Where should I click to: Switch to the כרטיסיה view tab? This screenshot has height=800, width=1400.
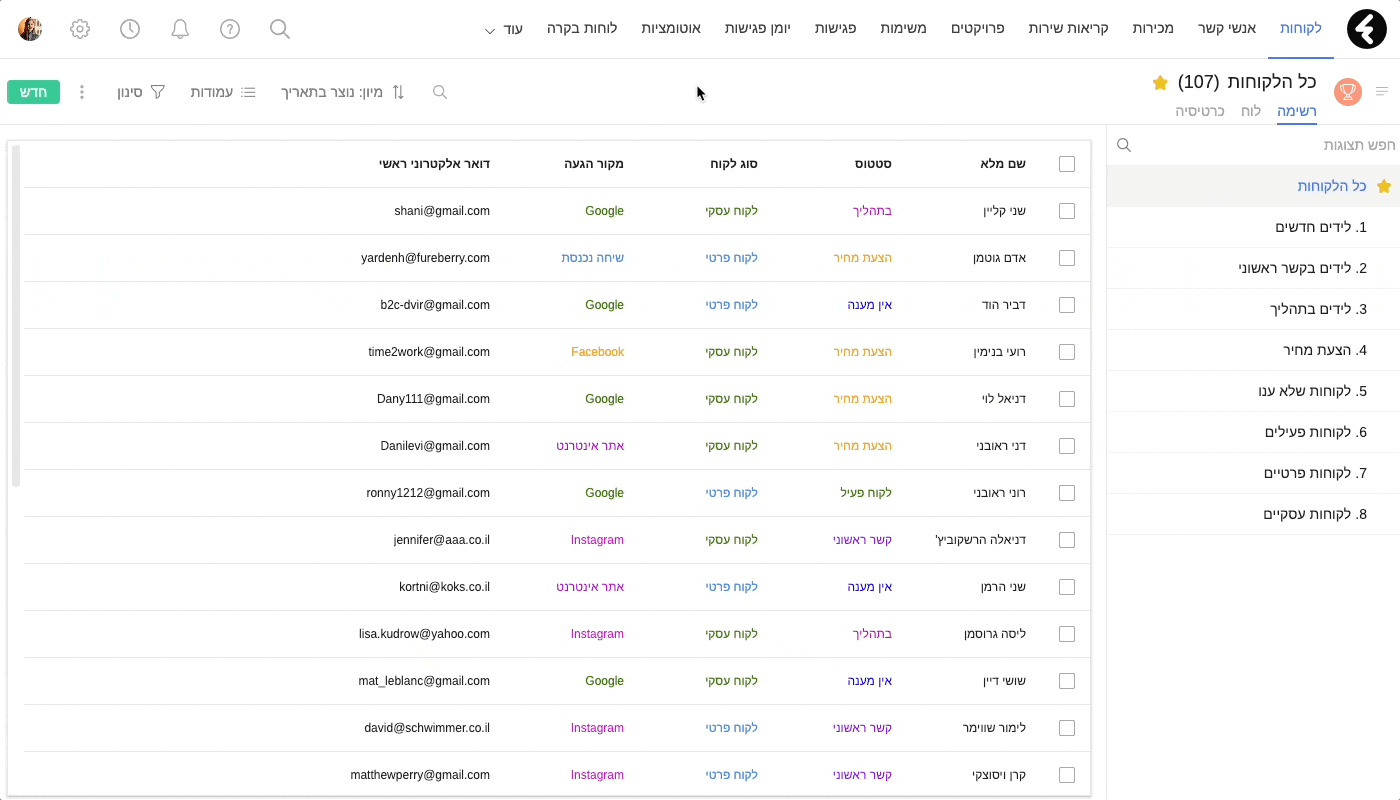point(1200,111)
